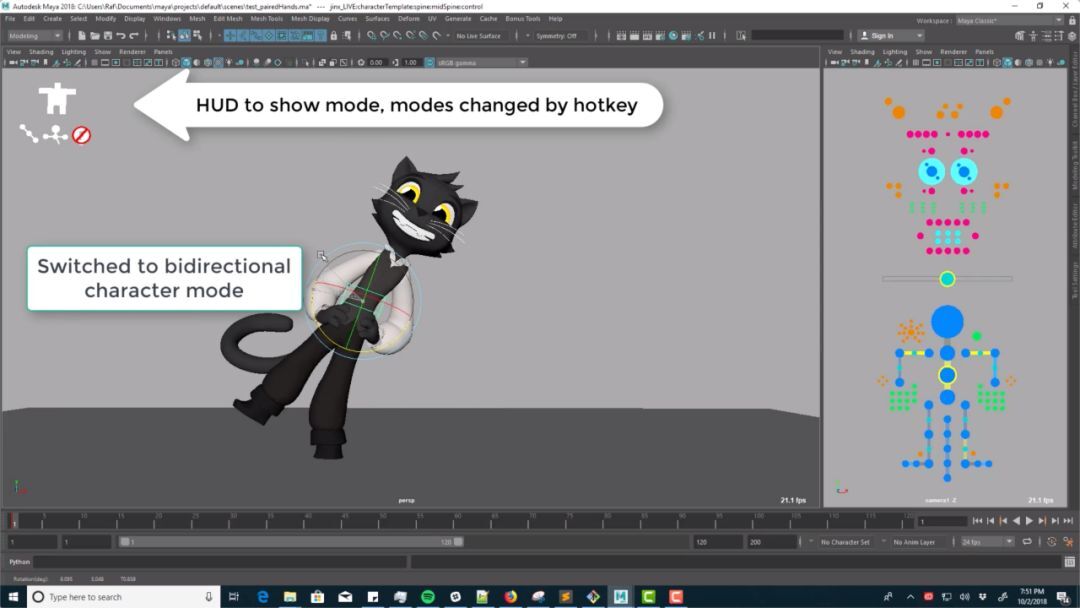Open File Explorer from the taskbar
The height and width of the screenshot is (608, 1080).
coord(290,596)
